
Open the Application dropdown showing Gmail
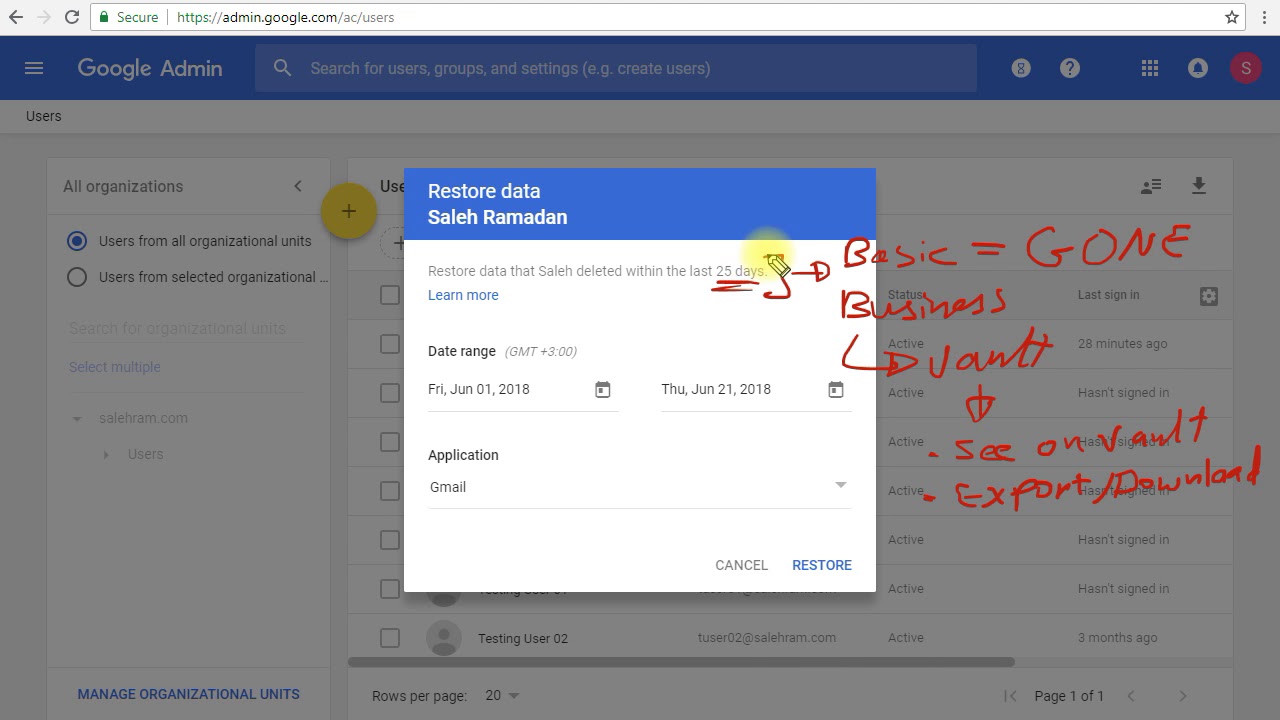[x=640, y=487]
